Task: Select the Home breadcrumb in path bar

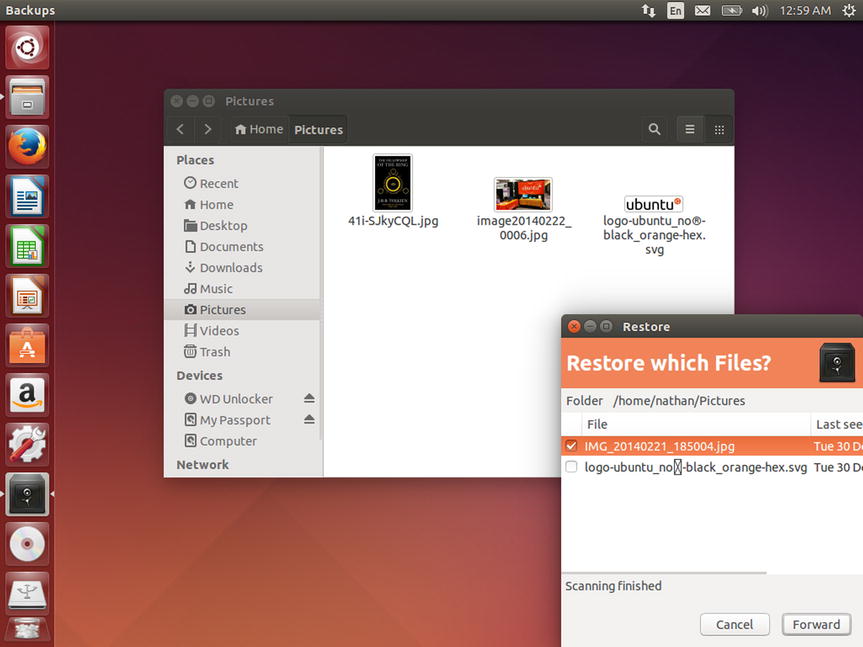Action: 259,129
